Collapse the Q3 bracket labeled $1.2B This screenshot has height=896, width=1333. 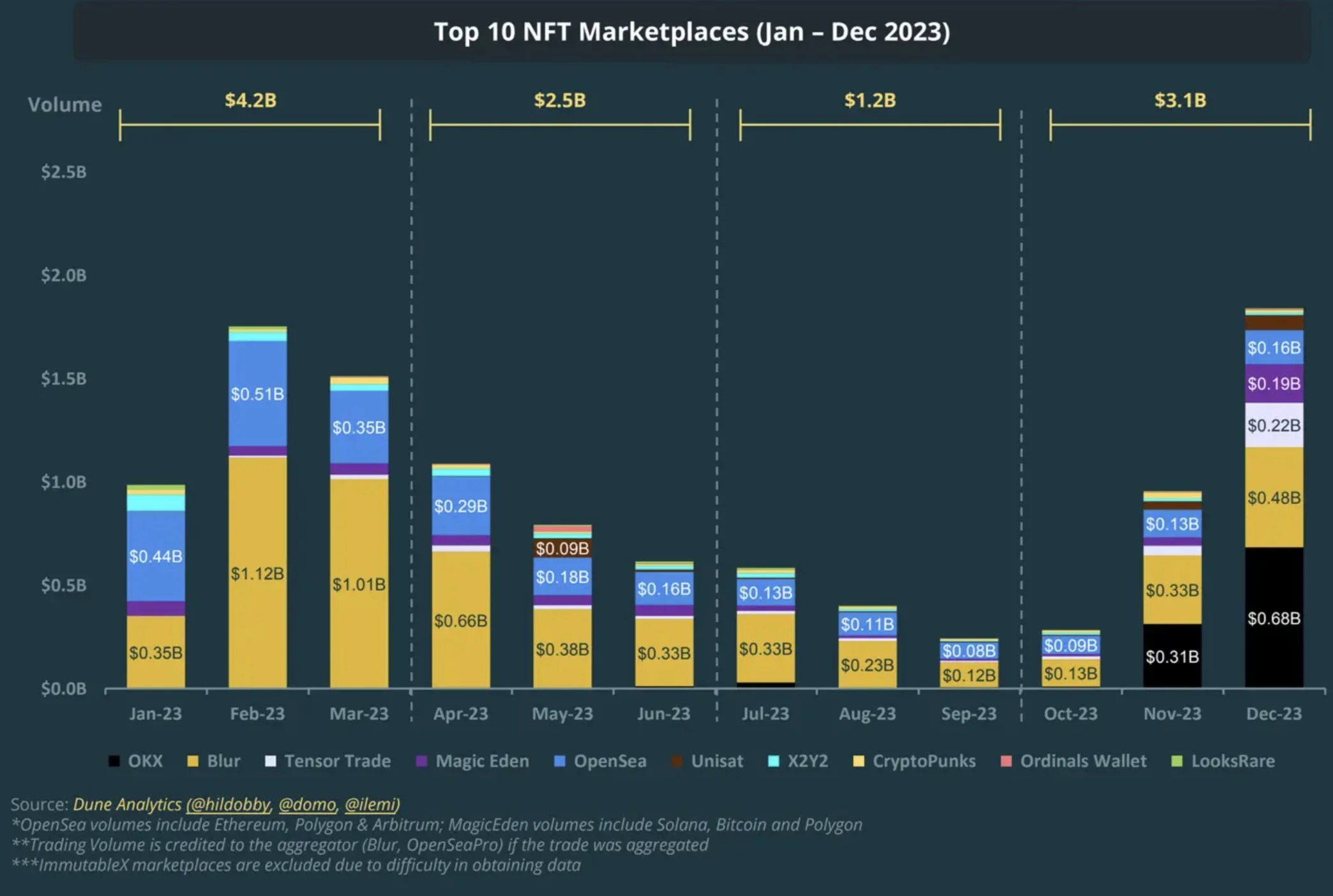870,100
